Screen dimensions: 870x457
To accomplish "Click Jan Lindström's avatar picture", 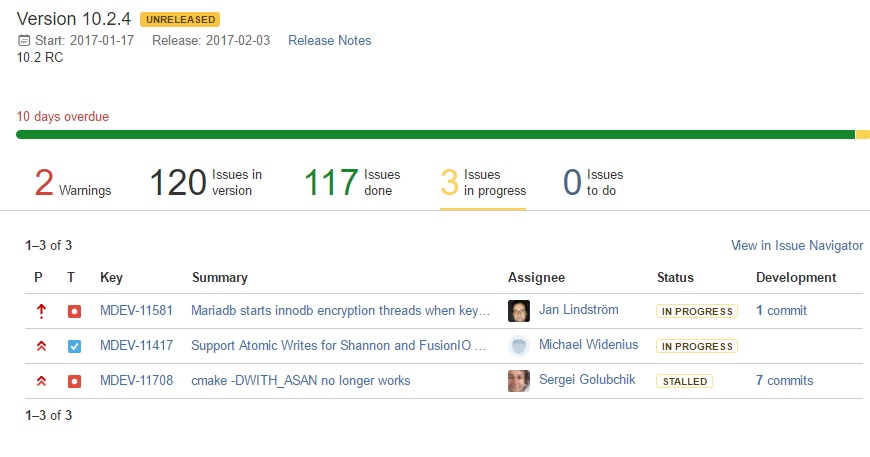I will point(519,311).
